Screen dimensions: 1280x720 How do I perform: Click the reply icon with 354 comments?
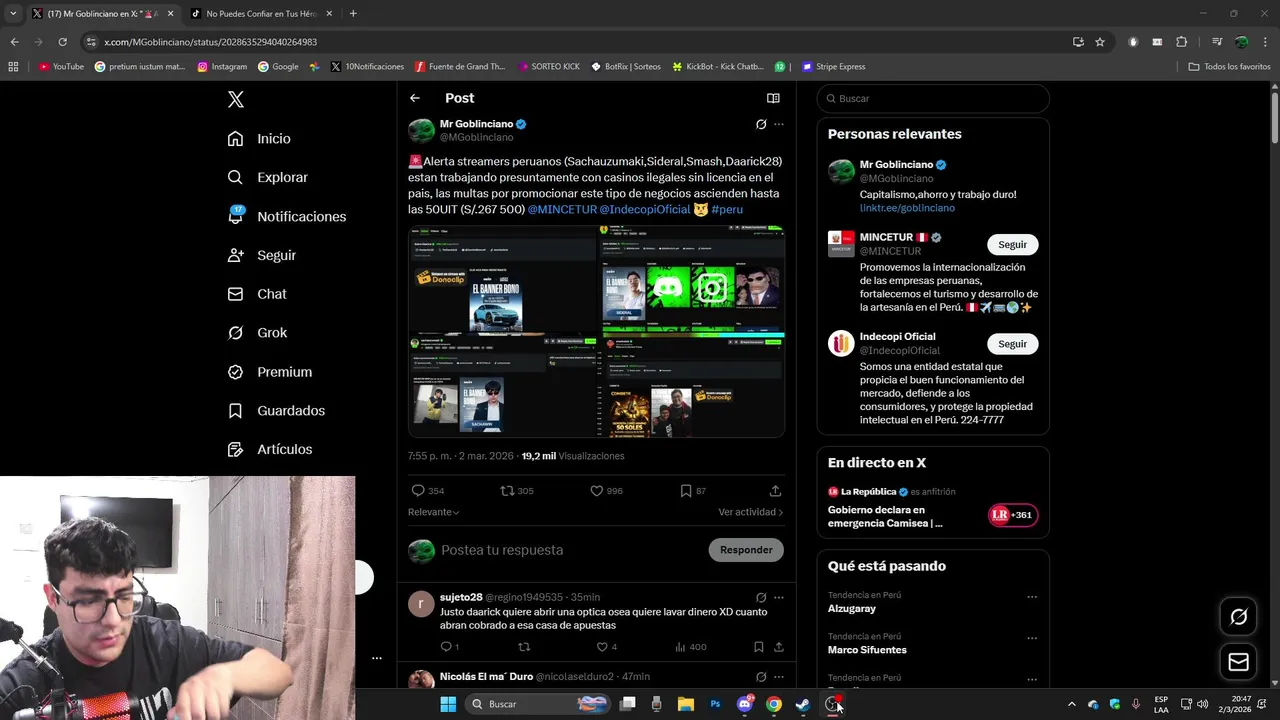coord(418,491)
